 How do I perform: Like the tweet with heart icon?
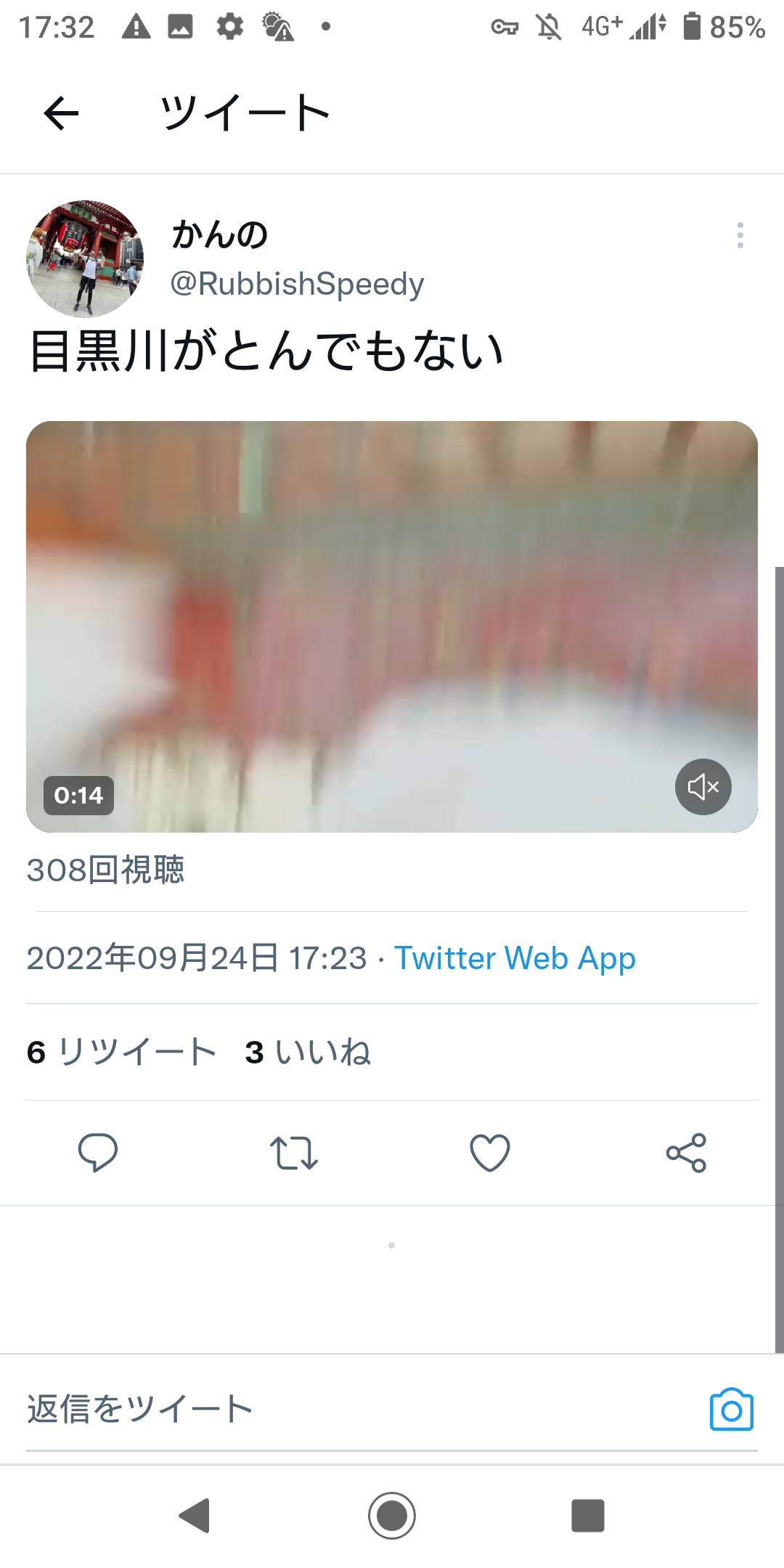click(490, 1153)
